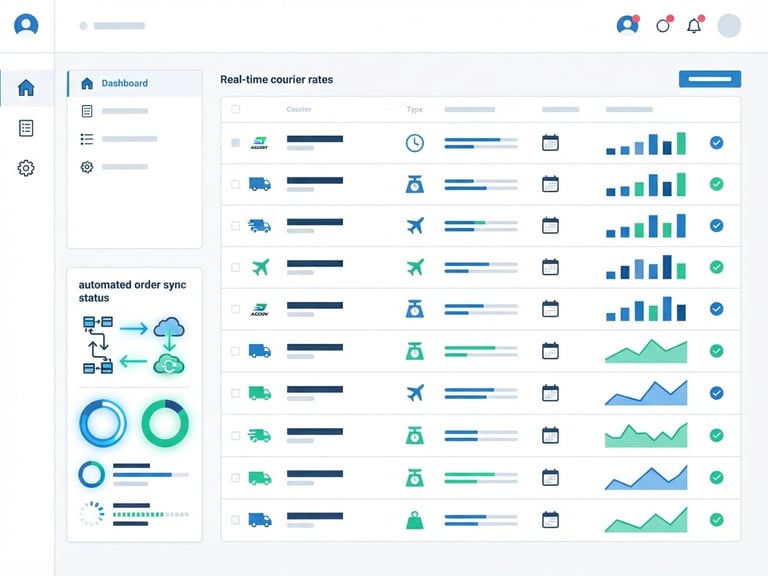The height and width of the screenshot is (576, 768).
Task: Open the user icon with red notification dot
Action: pos(628,25)
